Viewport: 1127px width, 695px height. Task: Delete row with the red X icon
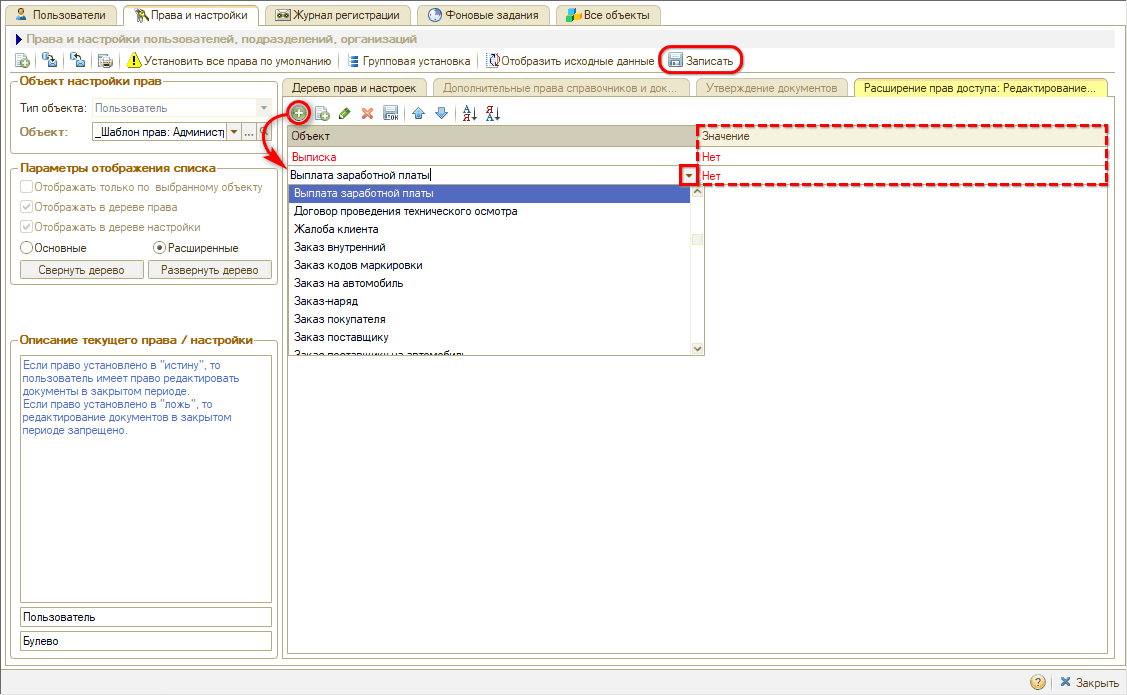367,114
